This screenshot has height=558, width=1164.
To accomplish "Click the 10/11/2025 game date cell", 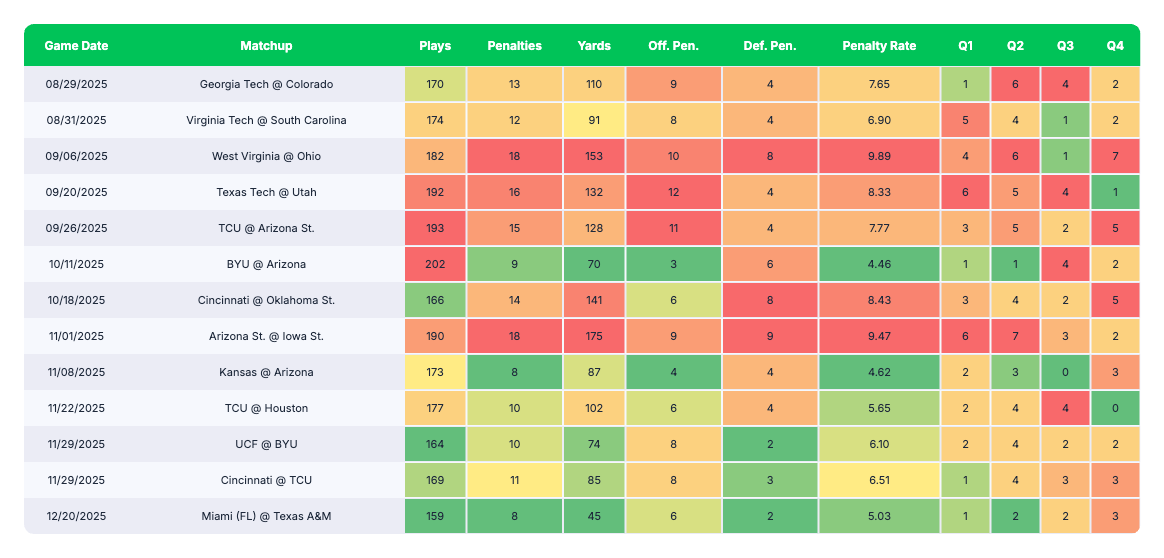I will click(x=76, y=264).
